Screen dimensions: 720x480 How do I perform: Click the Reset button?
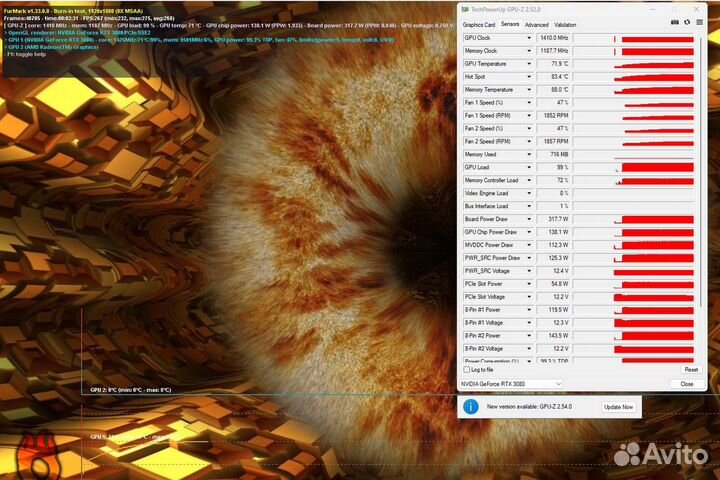tap(691, 369)
